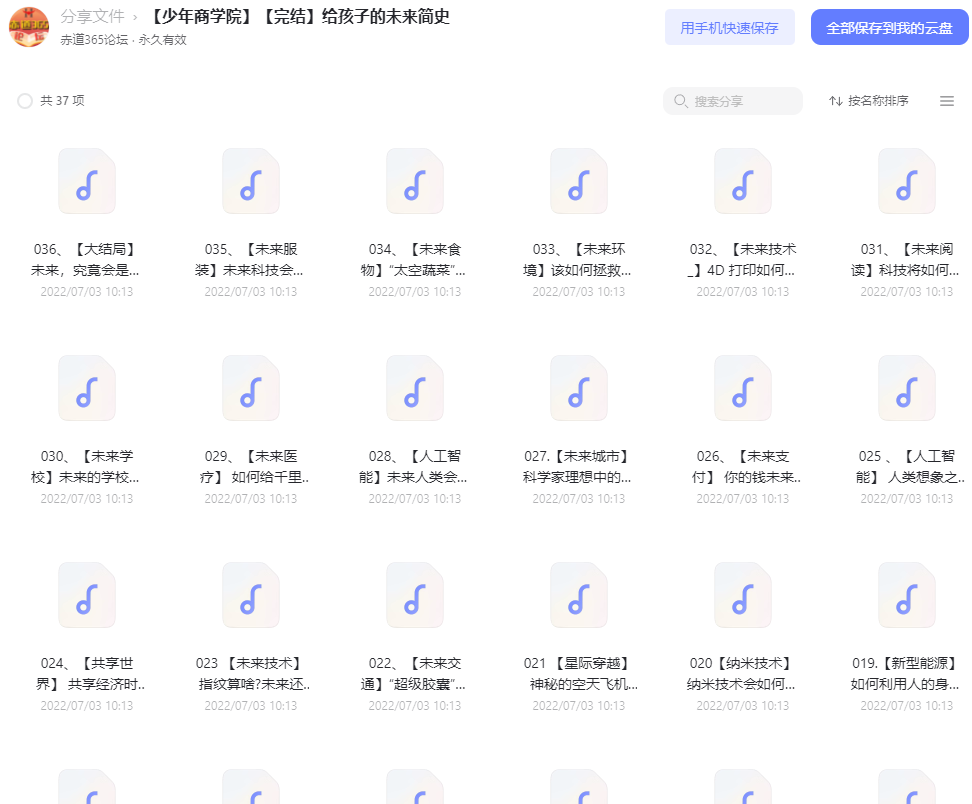Switch view with the list layout icon
This screenshot has height=804, width=972.
click(x=947, y=101)
